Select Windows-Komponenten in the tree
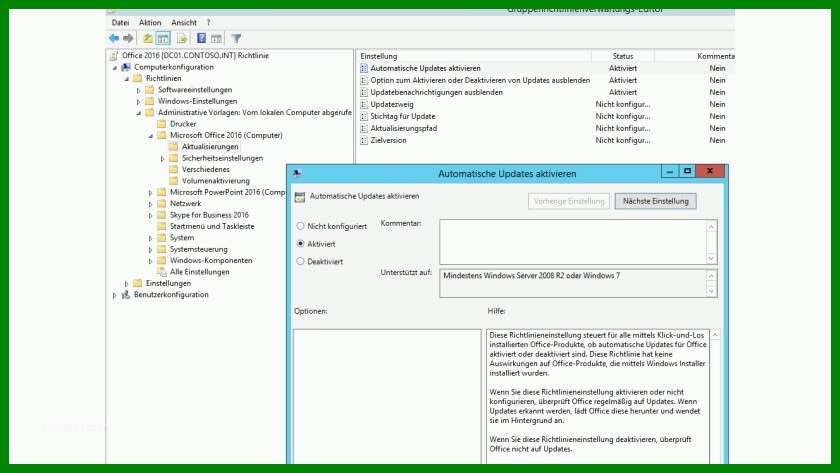 [x=211, y=260]
